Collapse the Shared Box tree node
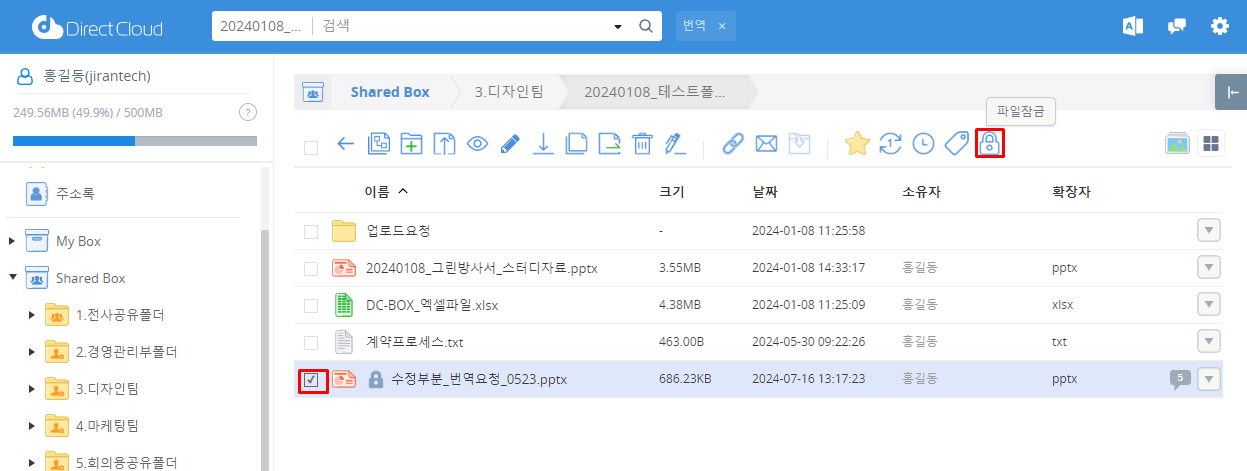 click(12, 278)
